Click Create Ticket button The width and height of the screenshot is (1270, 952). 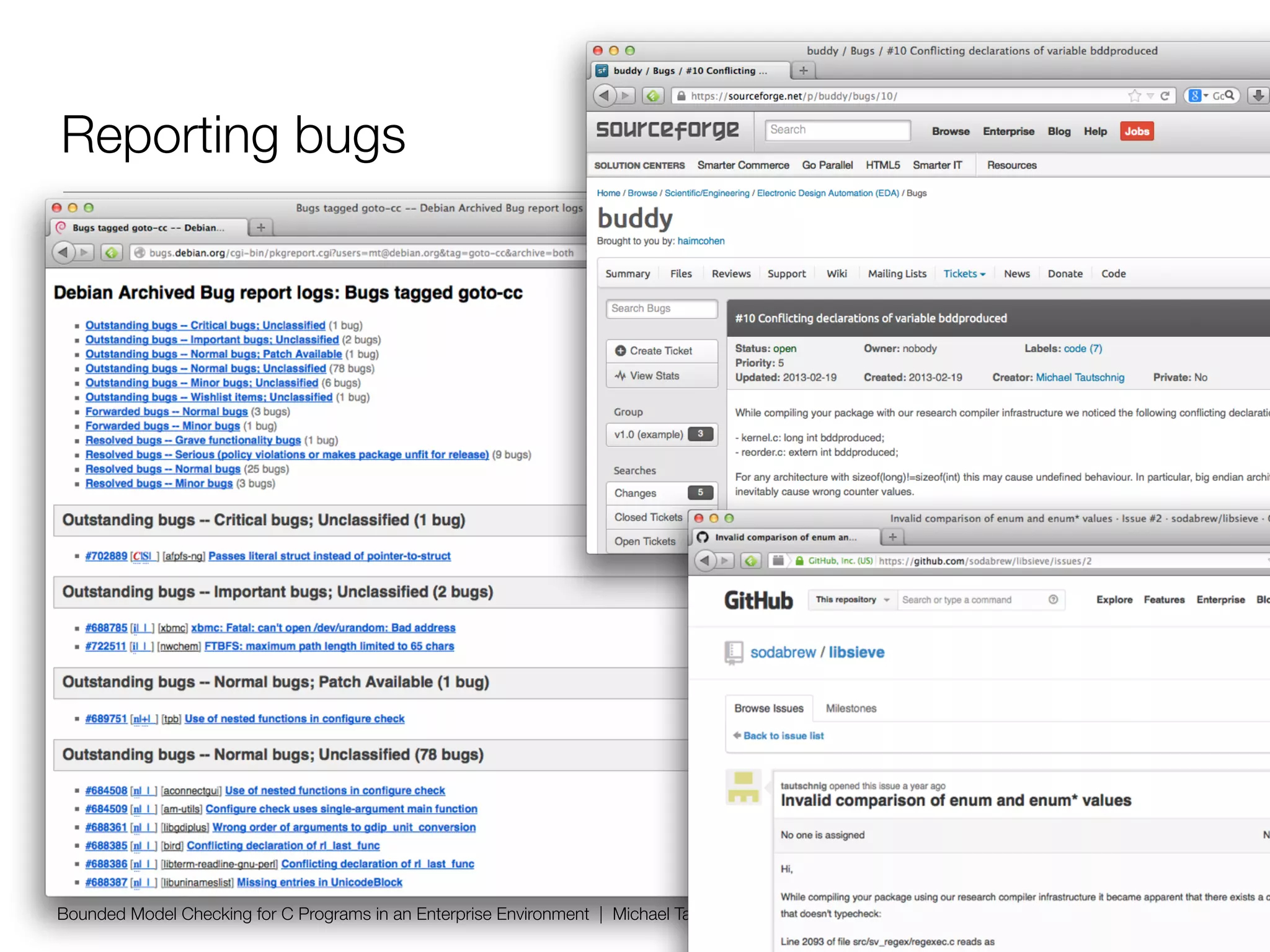click(662, 351)
